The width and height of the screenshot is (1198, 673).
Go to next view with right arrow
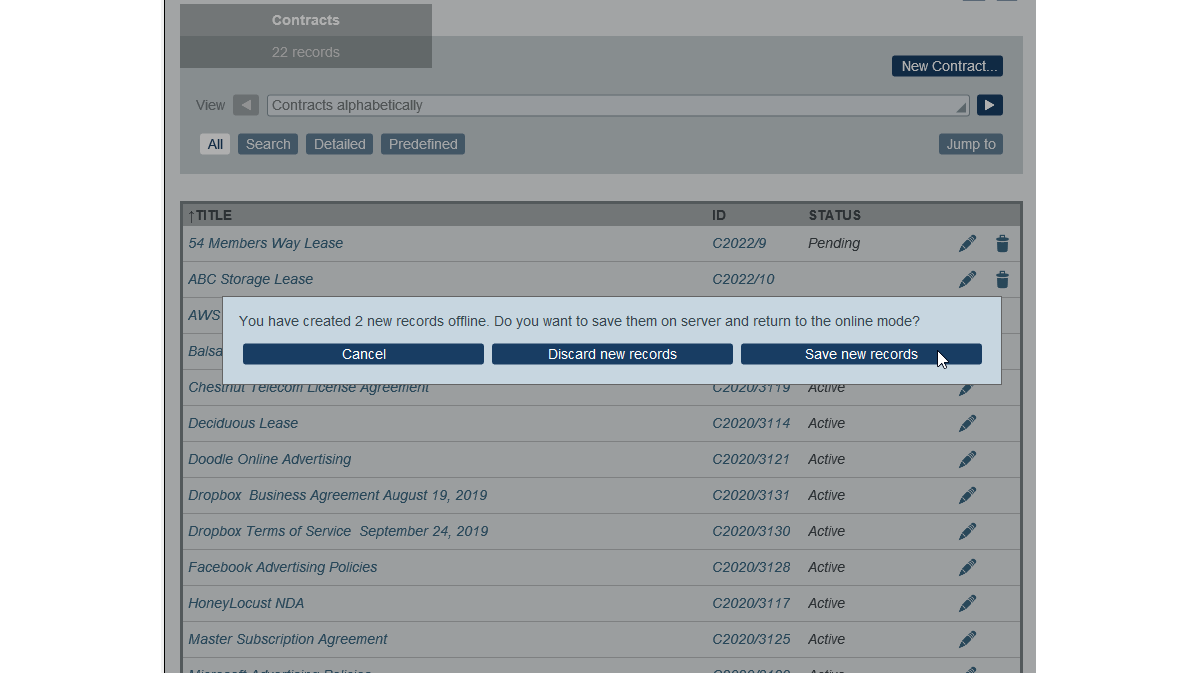point(989,105)
